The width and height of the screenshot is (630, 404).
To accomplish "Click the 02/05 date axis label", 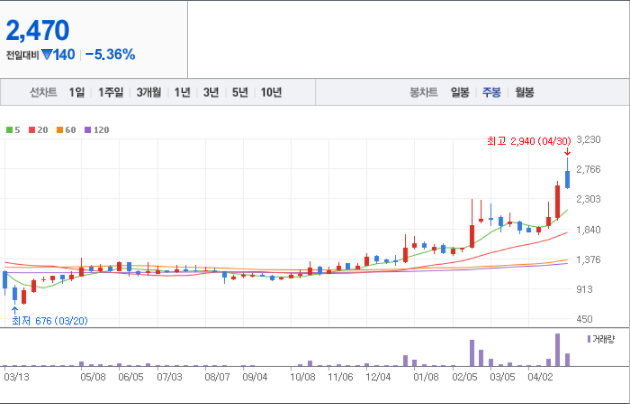I will click(464, 377).
